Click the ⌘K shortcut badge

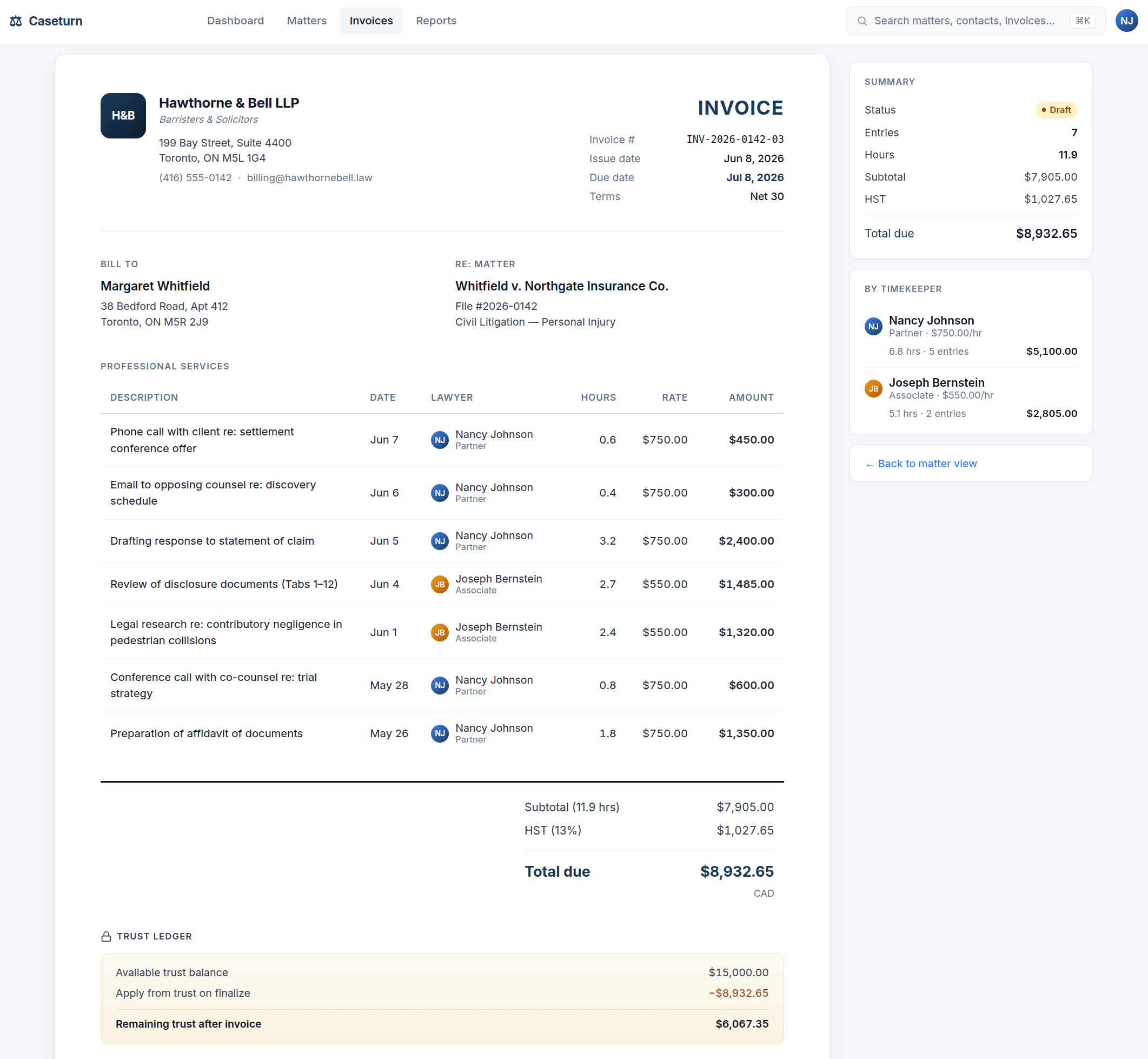click(1082, 21)
